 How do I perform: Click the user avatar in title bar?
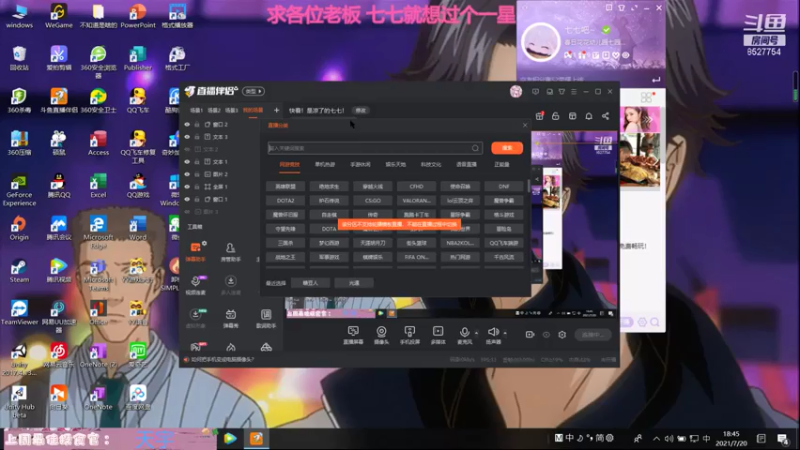516,91
